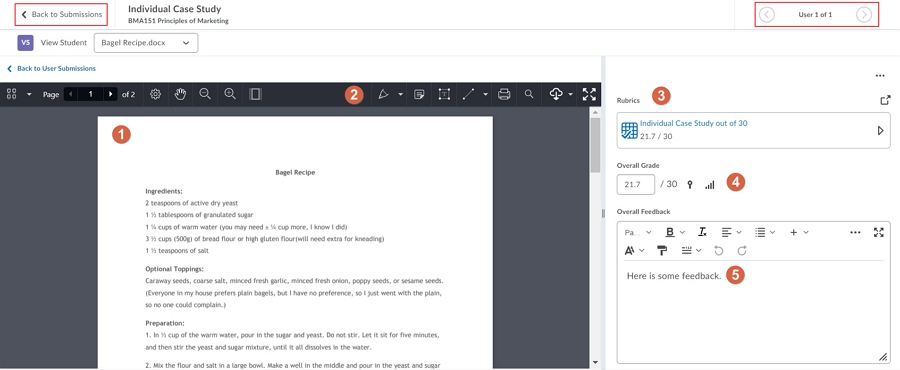View grade statistics bar chart icon

[x=709, y=185]
